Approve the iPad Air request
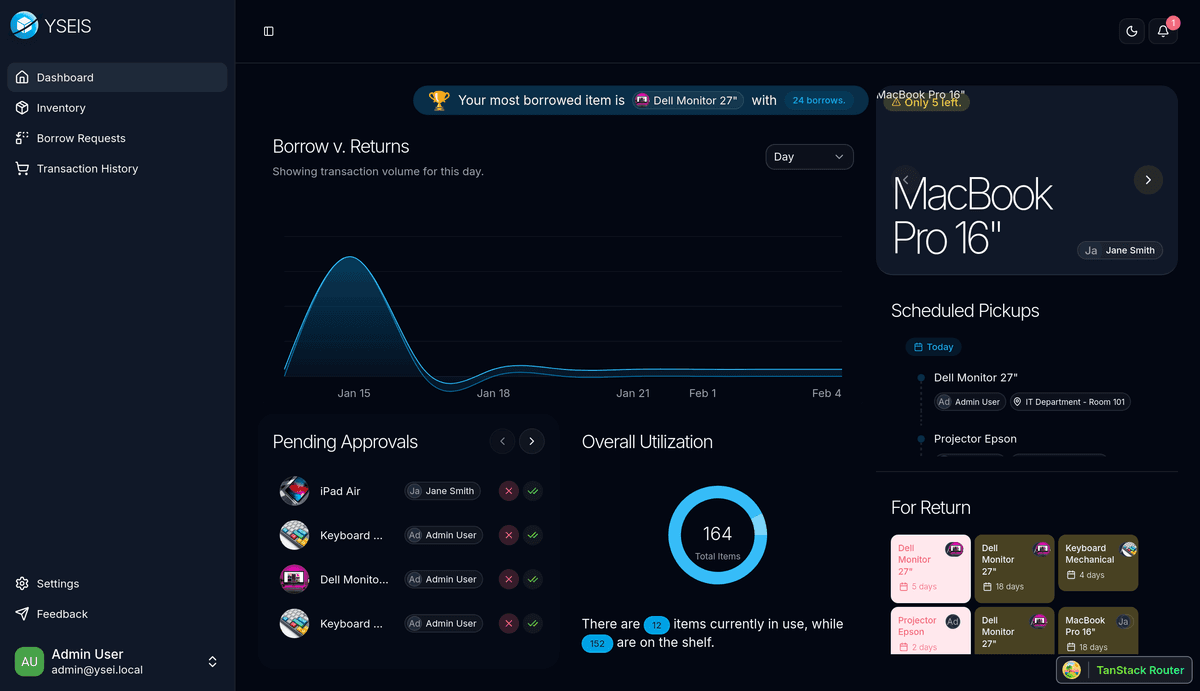 pos(533,491)
